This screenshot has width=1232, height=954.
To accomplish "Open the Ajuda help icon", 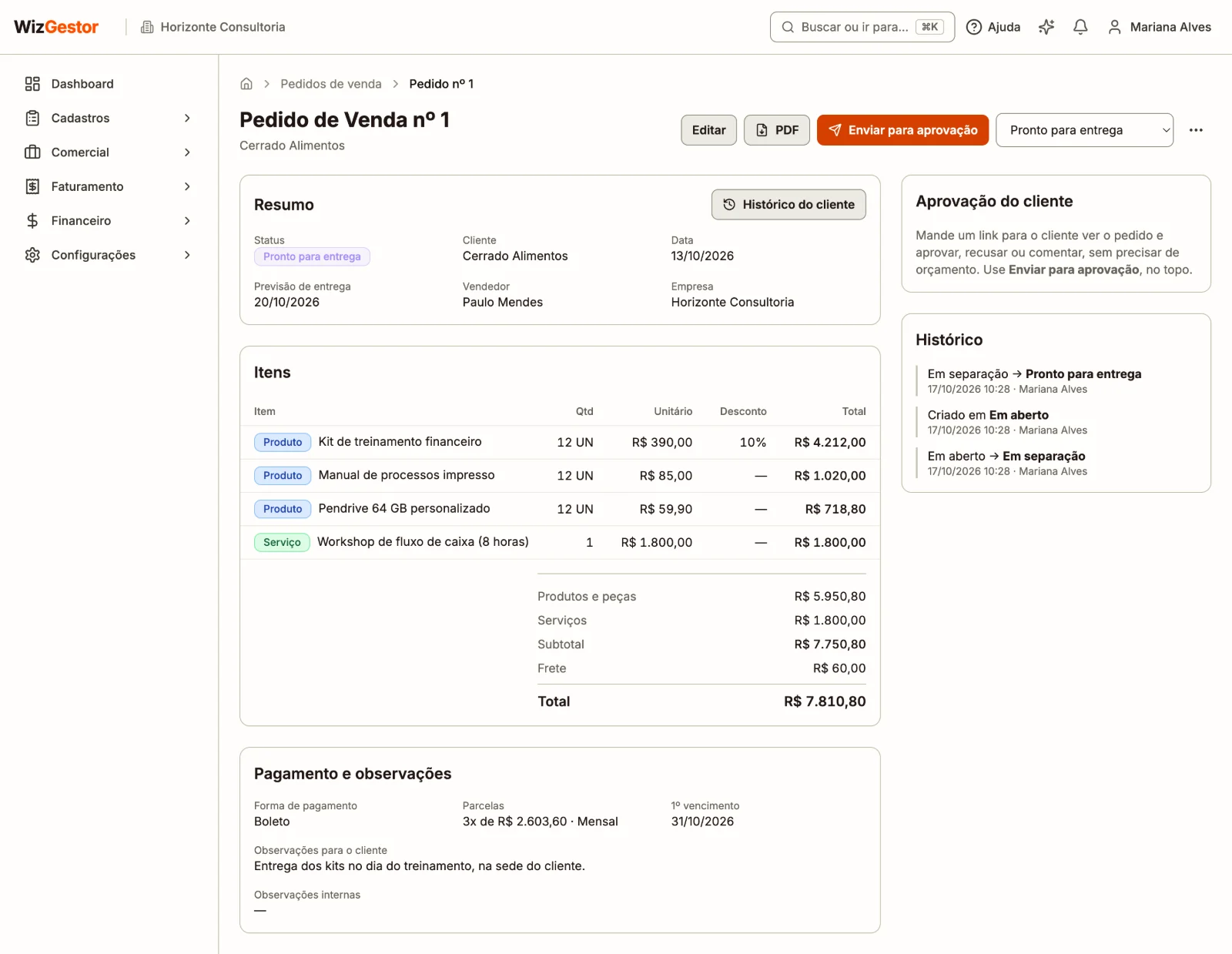I will (x=974, y=27).
